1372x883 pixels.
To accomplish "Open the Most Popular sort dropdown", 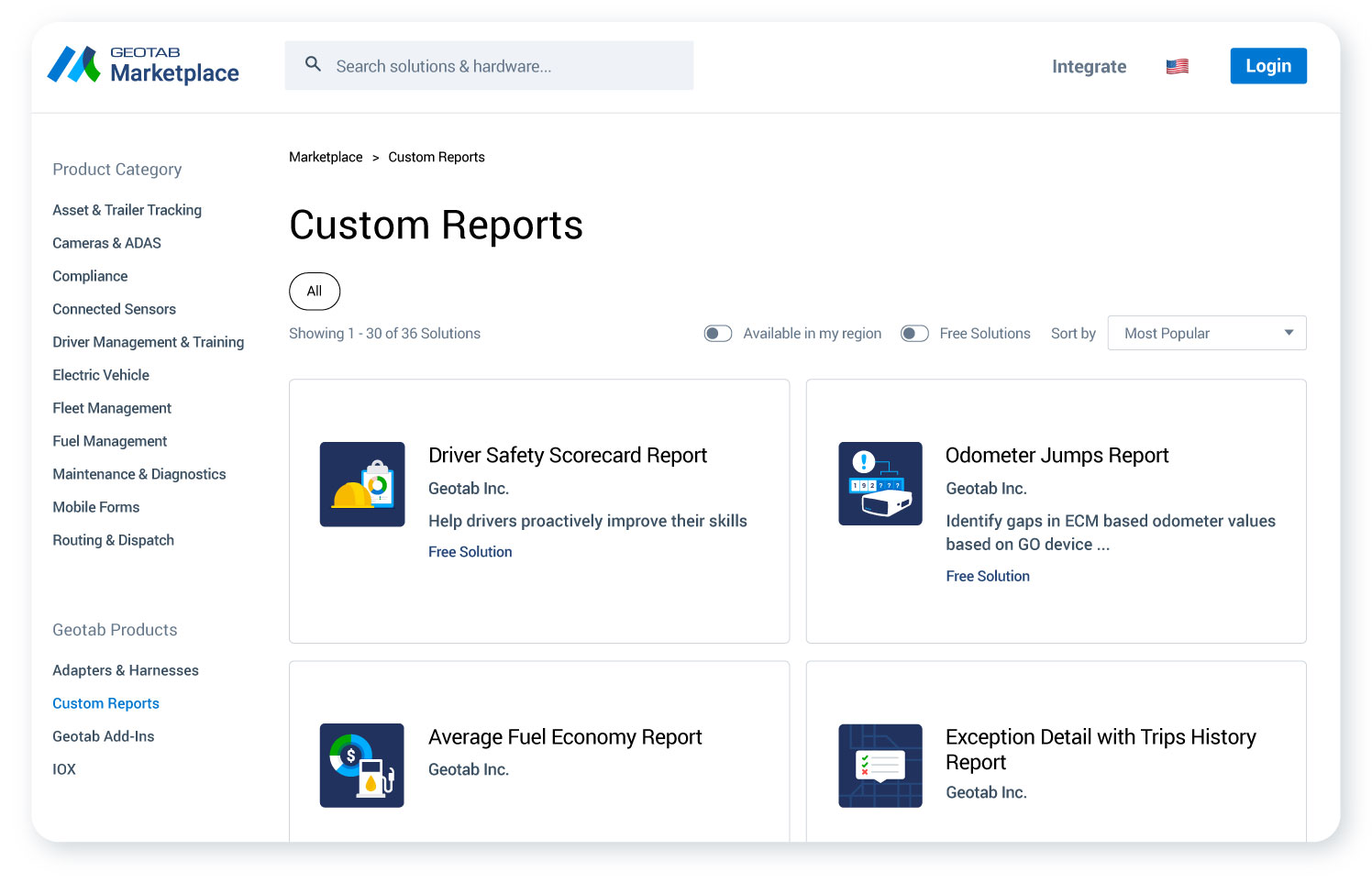I will click(x=1207, y=333).
